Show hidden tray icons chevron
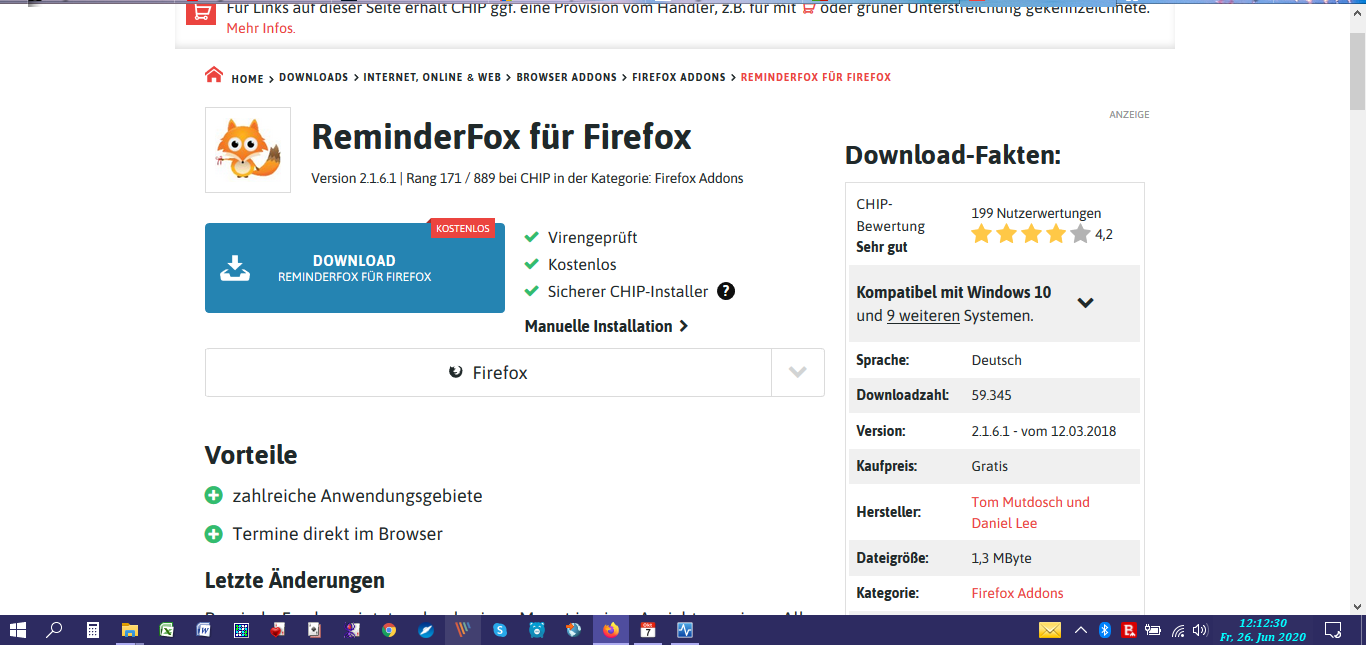The image size is (1366, 645). (1080, 630)
